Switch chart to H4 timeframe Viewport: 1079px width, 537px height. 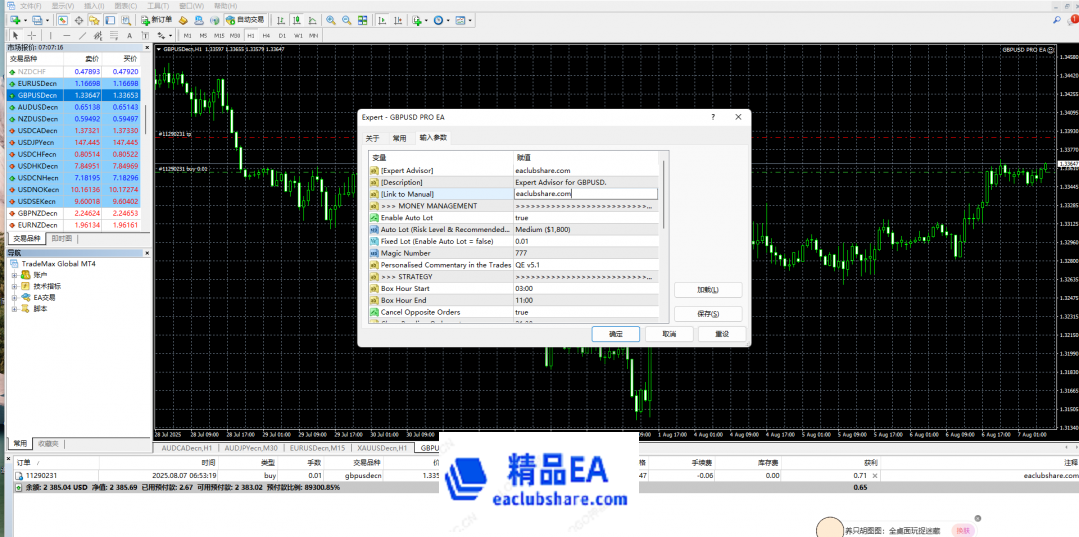pyautogui.click(x=266, y=35)
